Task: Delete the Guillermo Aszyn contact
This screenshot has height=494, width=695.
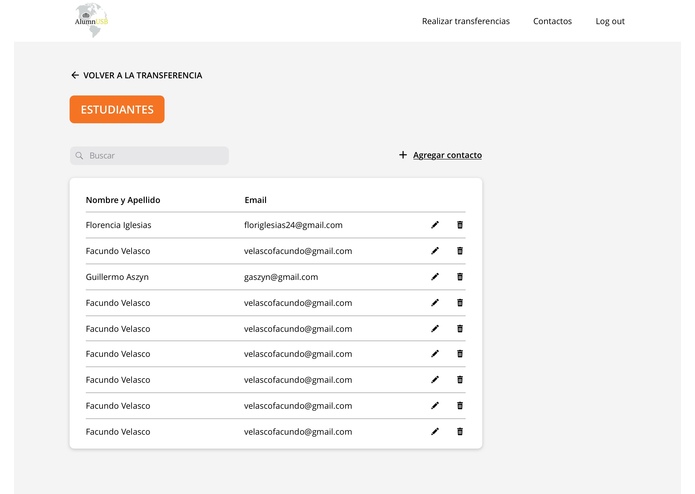Action: pyautogui.click(x=460, y=277)
